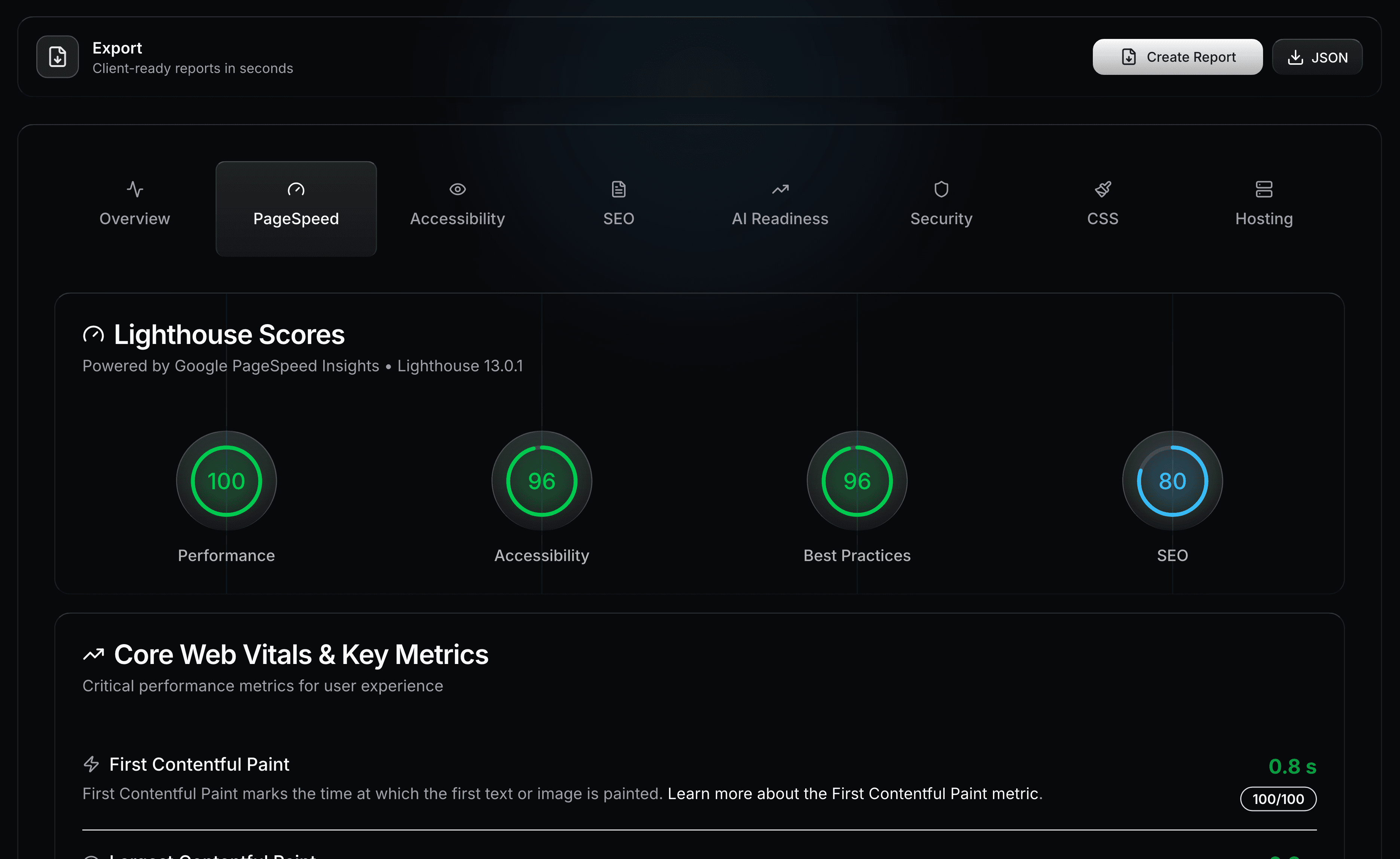This screenshot has height=859, width=1400.
Task: Click the SEO score gauge showing 80
Action: click(x=1172, y=481)
